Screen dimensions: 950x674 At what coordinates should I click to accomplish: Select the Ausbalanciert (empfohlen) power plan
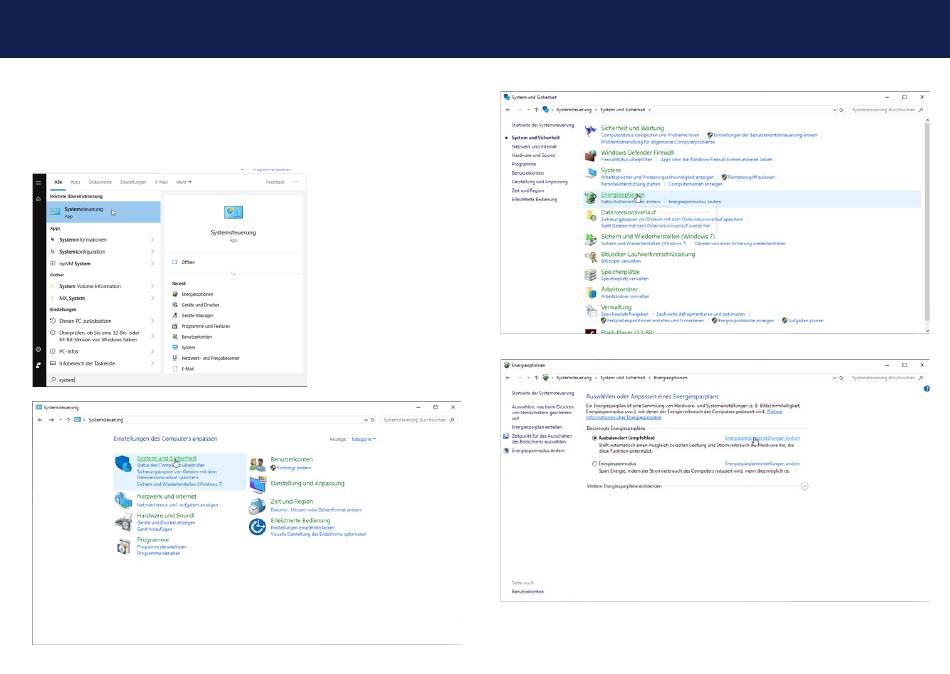pyautogui.click(x=594, y=438)
